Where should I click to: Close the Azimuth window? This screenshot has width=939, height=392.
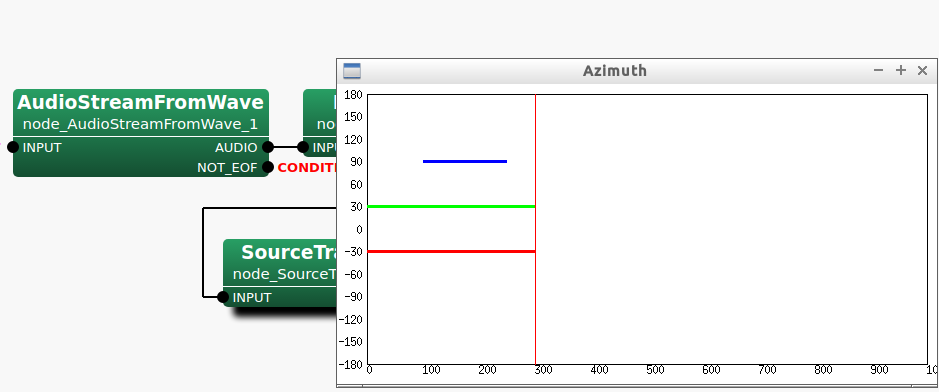pyautogui.click(x=922, y=71)
